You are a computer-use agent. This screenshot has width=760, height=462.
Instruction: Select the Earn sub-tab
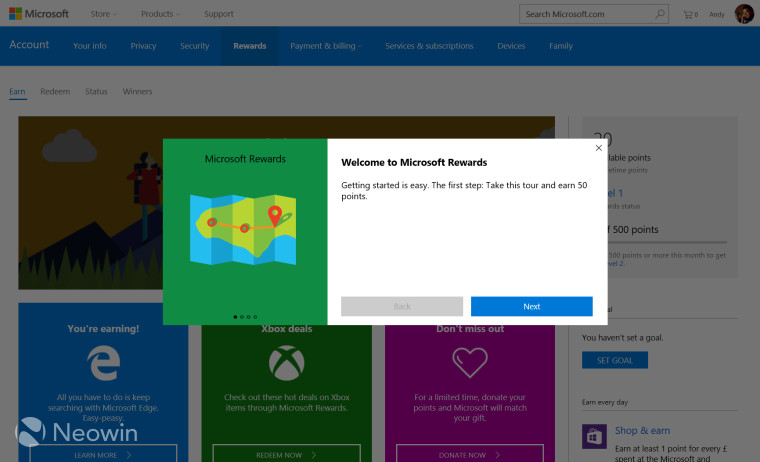pyautogui.click(x=17, y=92)
